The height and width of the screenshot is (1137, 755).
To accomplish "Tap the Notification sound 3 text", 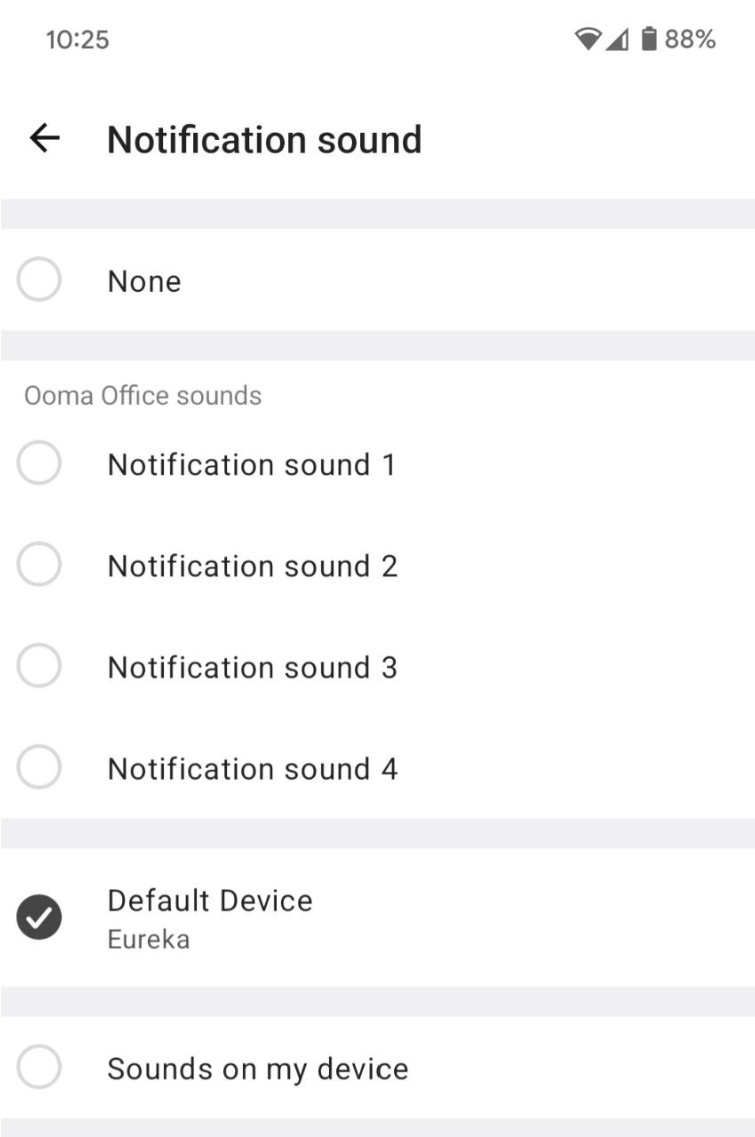I will pos(252,668).
